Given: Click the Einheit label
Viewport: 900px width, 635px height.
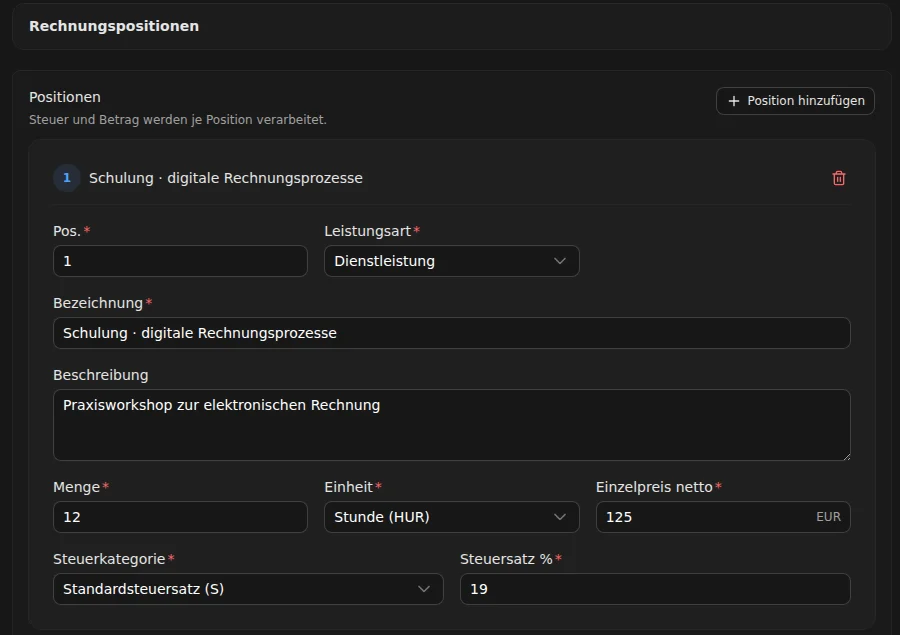Looking at the screenshot, I should tap(348, 487).
